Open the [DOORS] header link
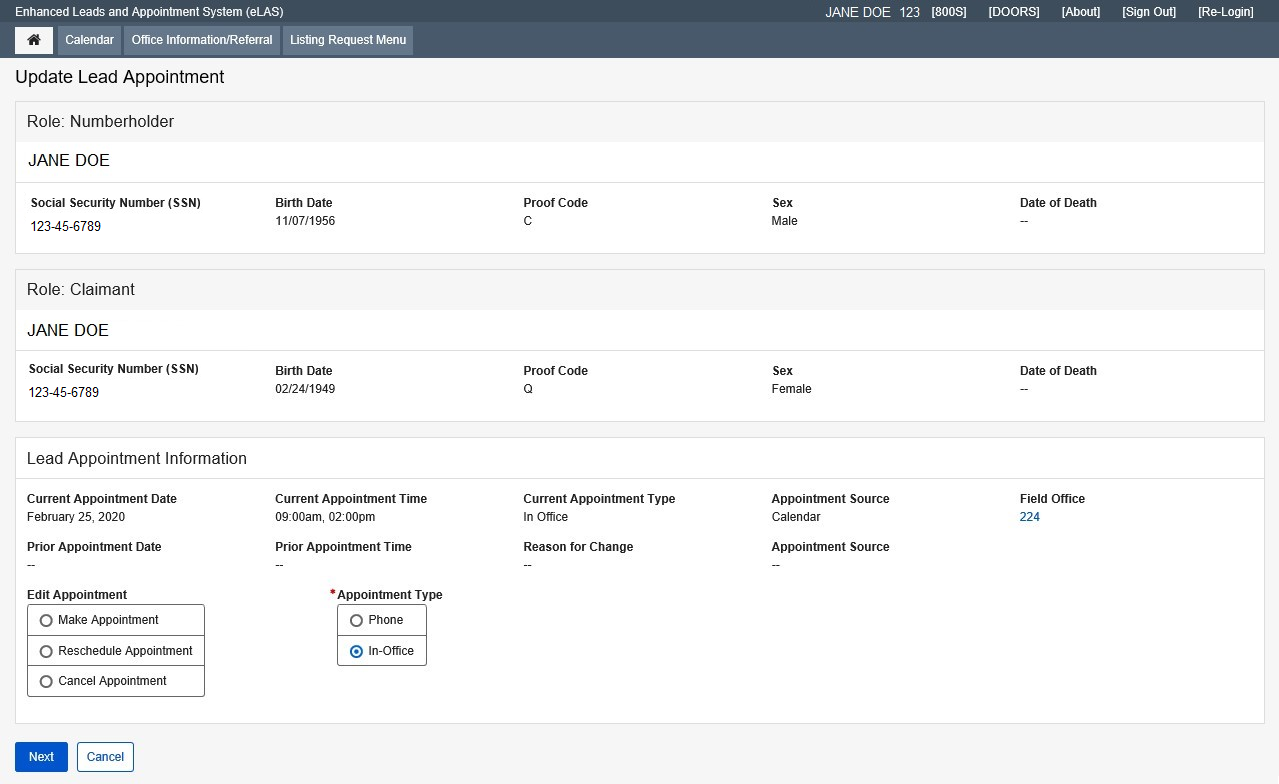This screenshot has height=784, width=1279. point(1014,12)
